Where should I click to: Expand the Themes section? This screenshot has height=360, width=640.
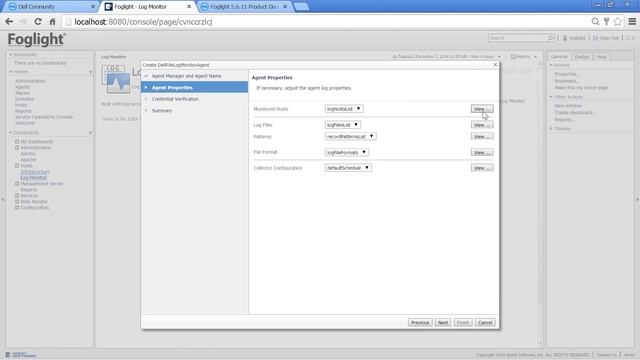pos(551,129)
